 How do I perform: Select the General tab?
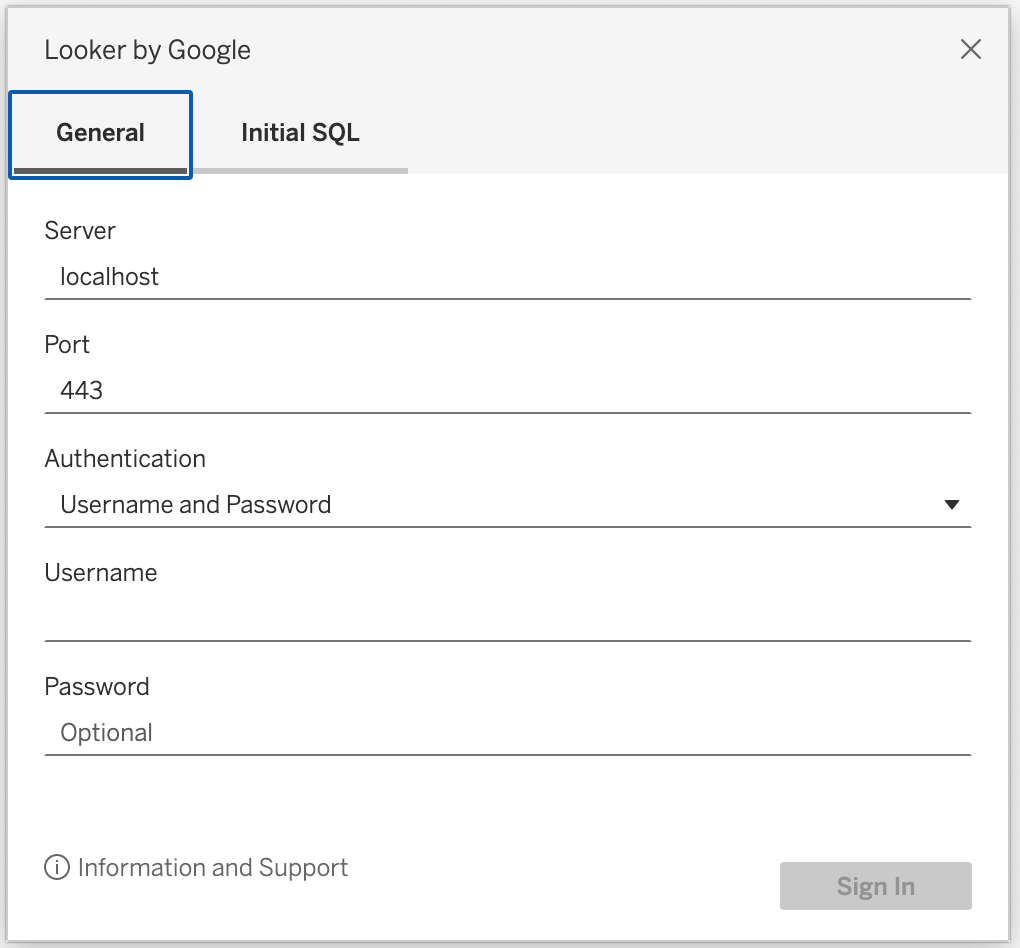(x=99, y=132)
